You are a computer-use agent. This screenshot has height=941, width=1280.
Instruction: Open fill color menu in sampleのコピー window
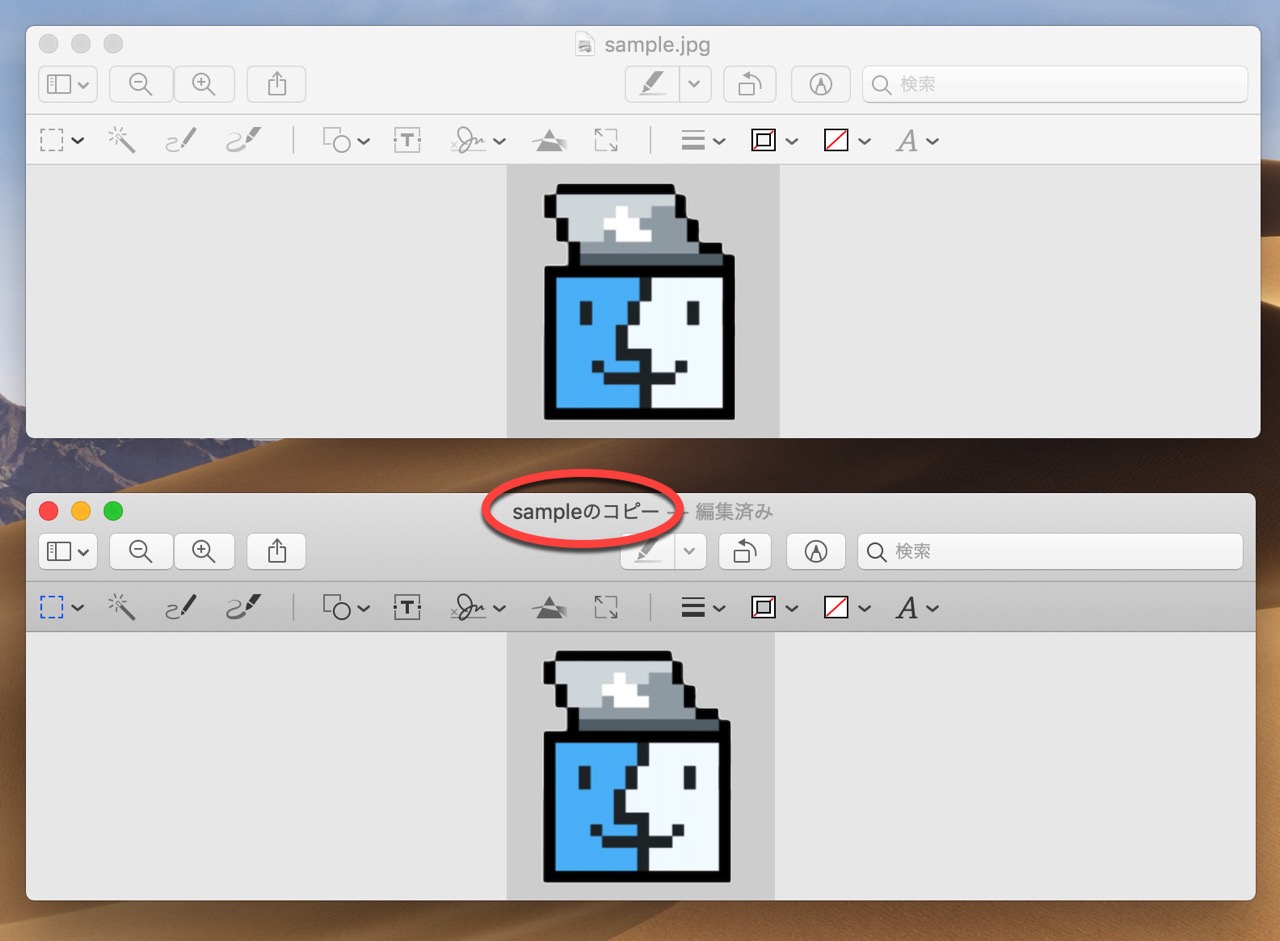[x=847, y=607]
